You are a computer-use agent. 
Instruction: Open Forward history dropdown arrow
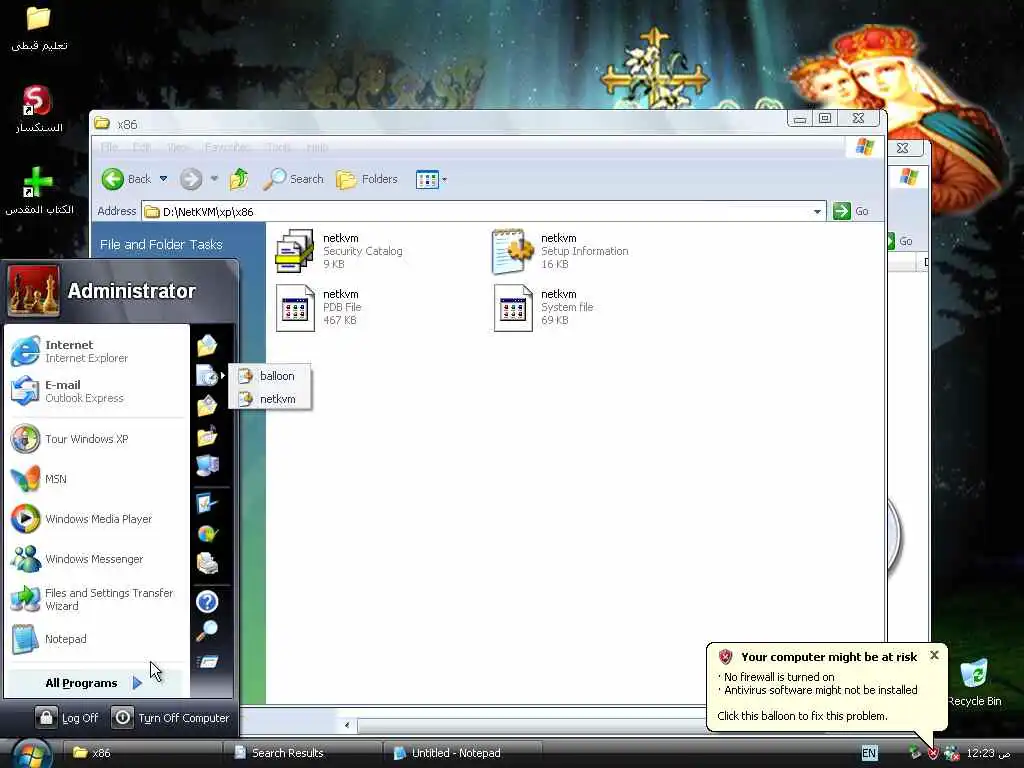[x=214, y=179]
